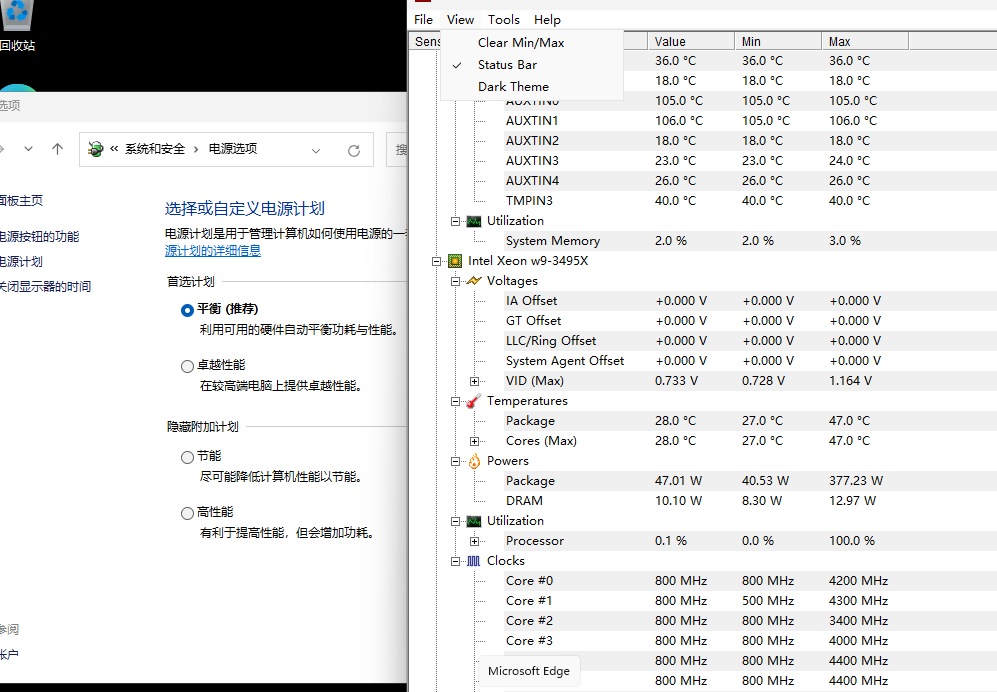The image size is (997, 692).
Task: Select the 卓越性能 power plan
Action: coord(187,366)
